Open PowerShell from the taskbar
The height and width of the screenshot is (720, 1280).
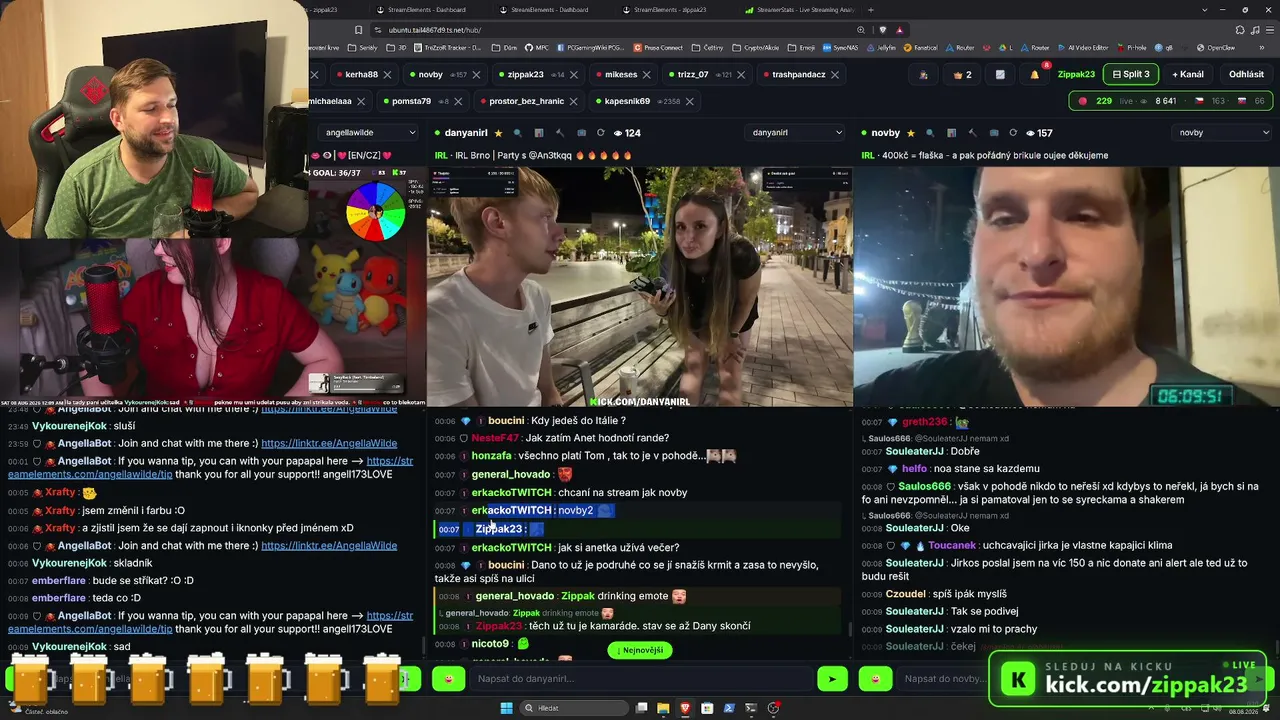click(729, 708)
